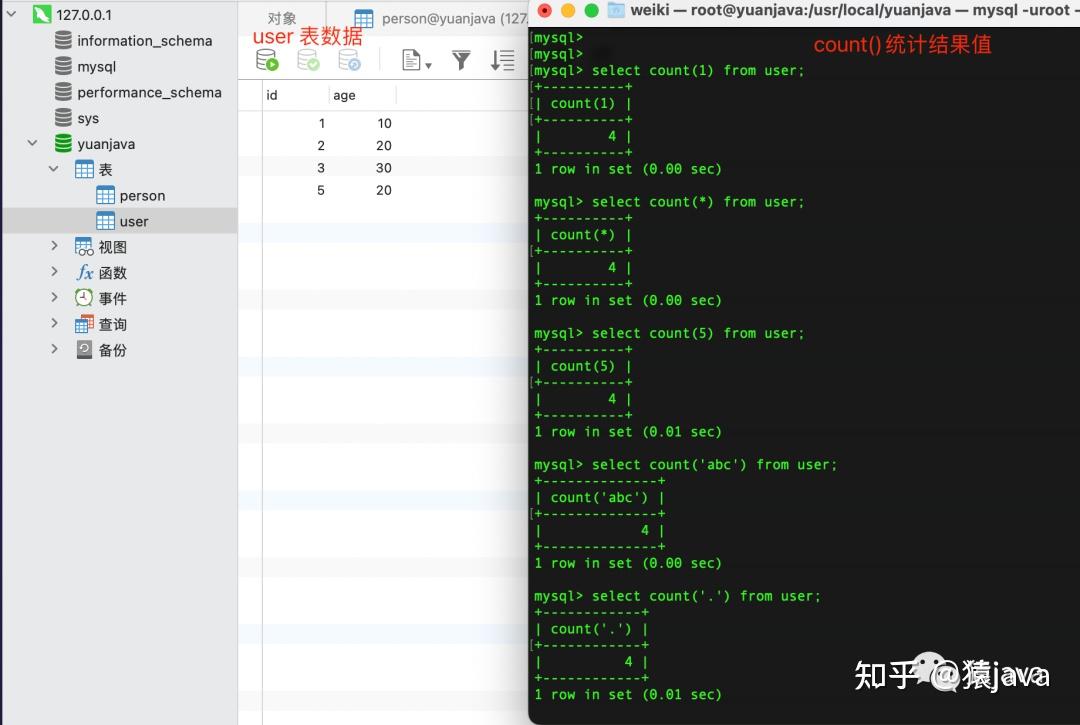Viewport: 1080px width, 725px height.
Task: Switch to the 对象 tab
Action: 283,17
